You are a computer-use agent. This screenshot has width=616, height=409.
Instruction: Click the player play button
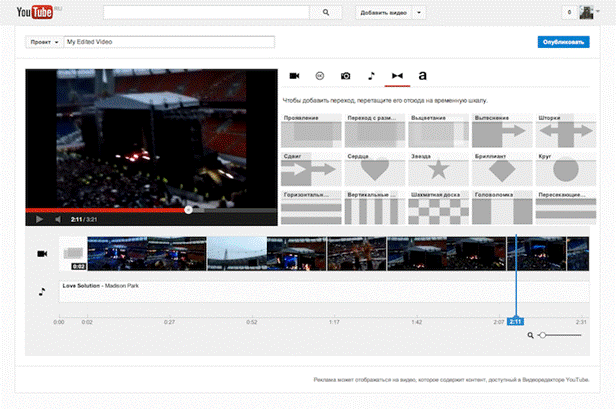point(39,219)
